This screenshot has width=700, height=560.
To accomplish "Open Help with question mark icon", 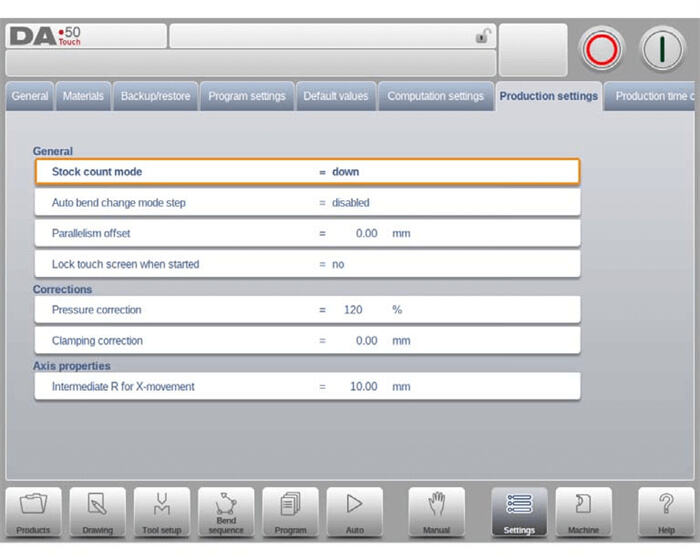I will [x=666, y=512].
